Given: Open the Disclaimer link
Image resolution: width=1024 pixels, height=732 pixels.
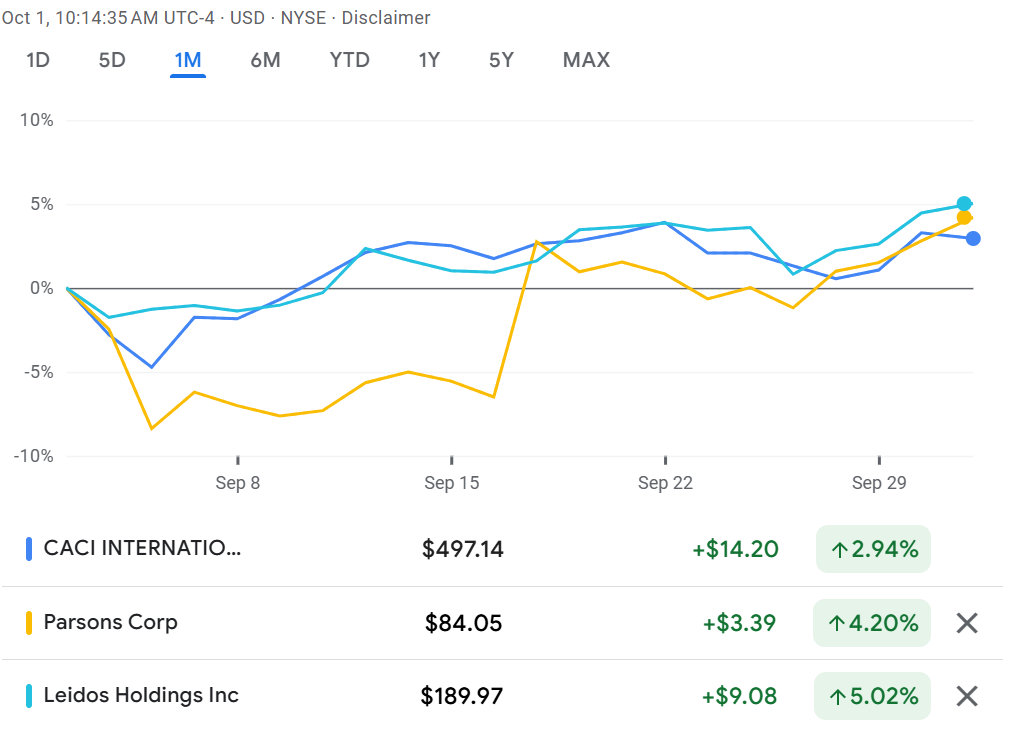Looking at the screenshot, I should click(386, 18).
